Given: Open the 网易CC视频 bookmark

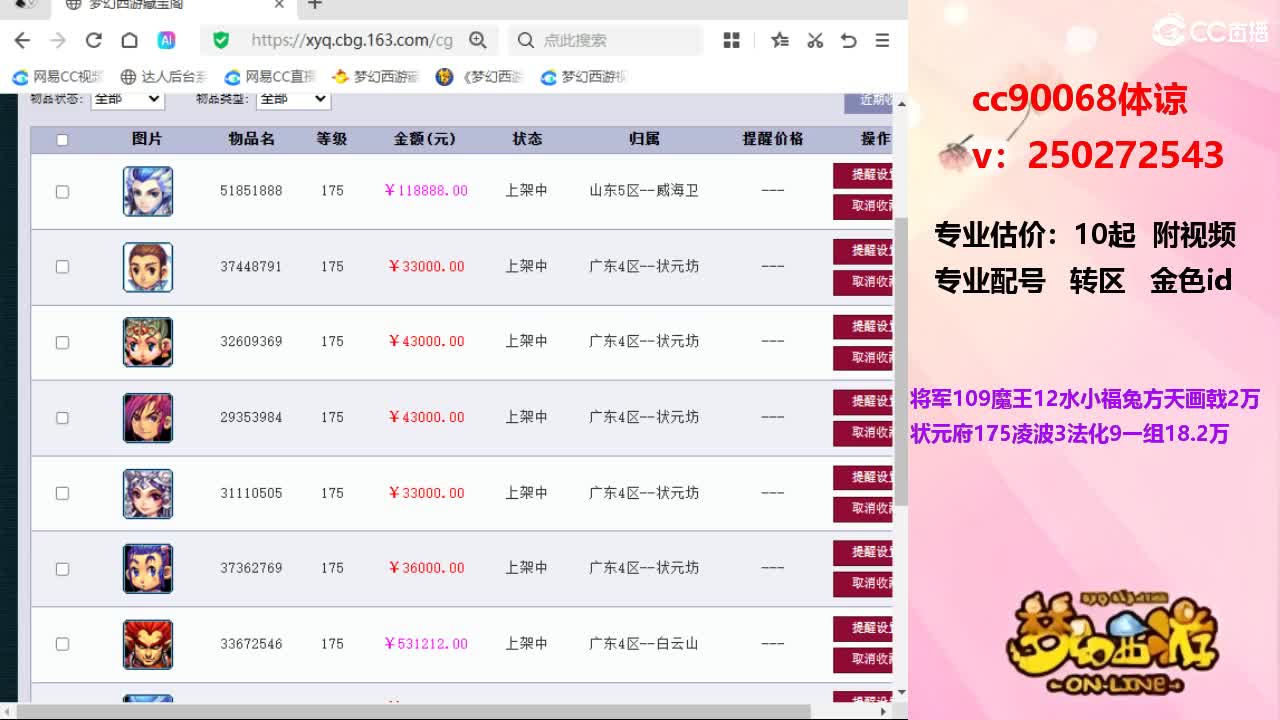Looking at the screenshot, I should tap(58, 77).
